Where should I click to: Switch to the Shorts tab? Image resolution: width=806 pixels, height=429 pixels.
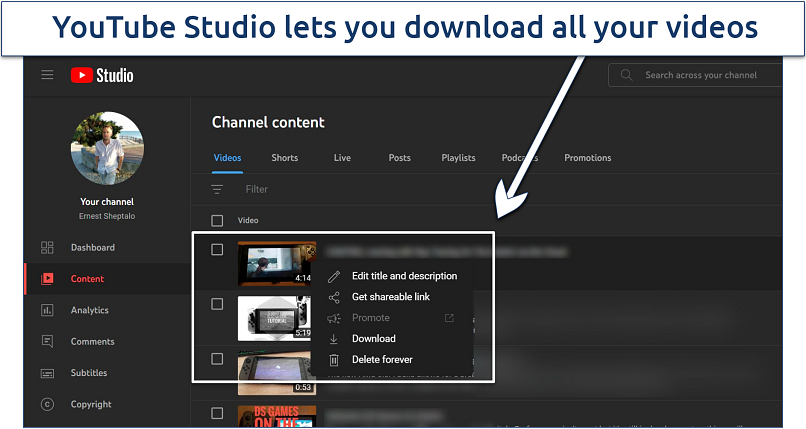coord(285,158)
